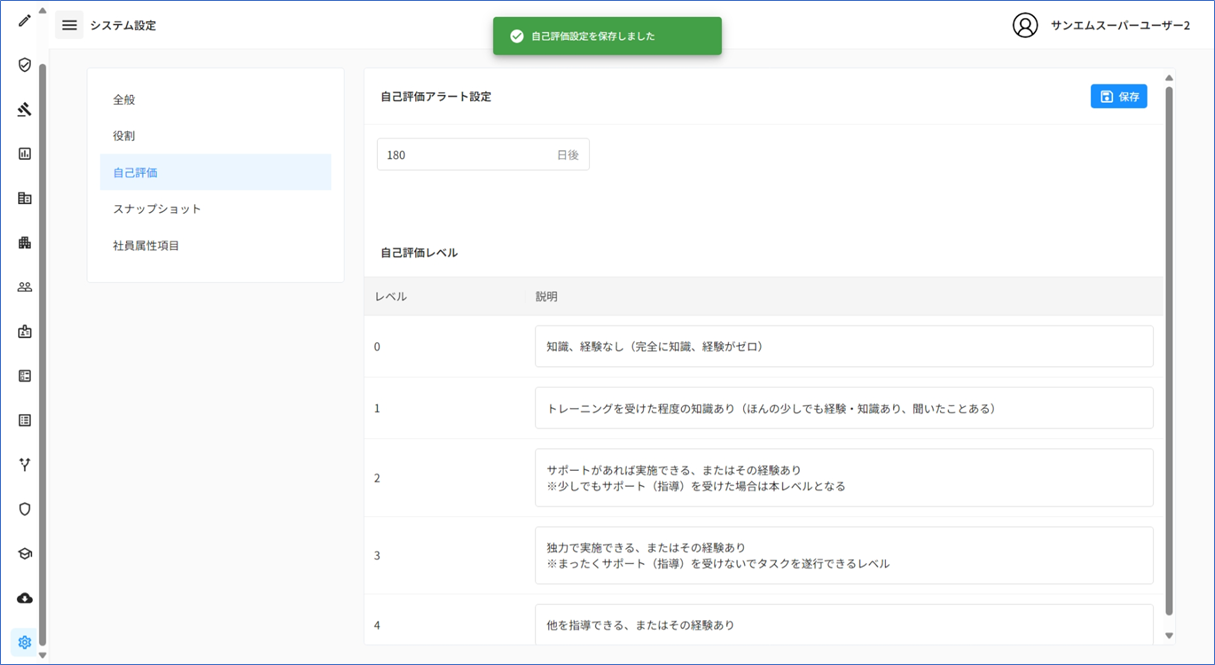Viewport: 1215px width, 665px height.
Task: Select the list table sidebar icon
Action: 25,420
